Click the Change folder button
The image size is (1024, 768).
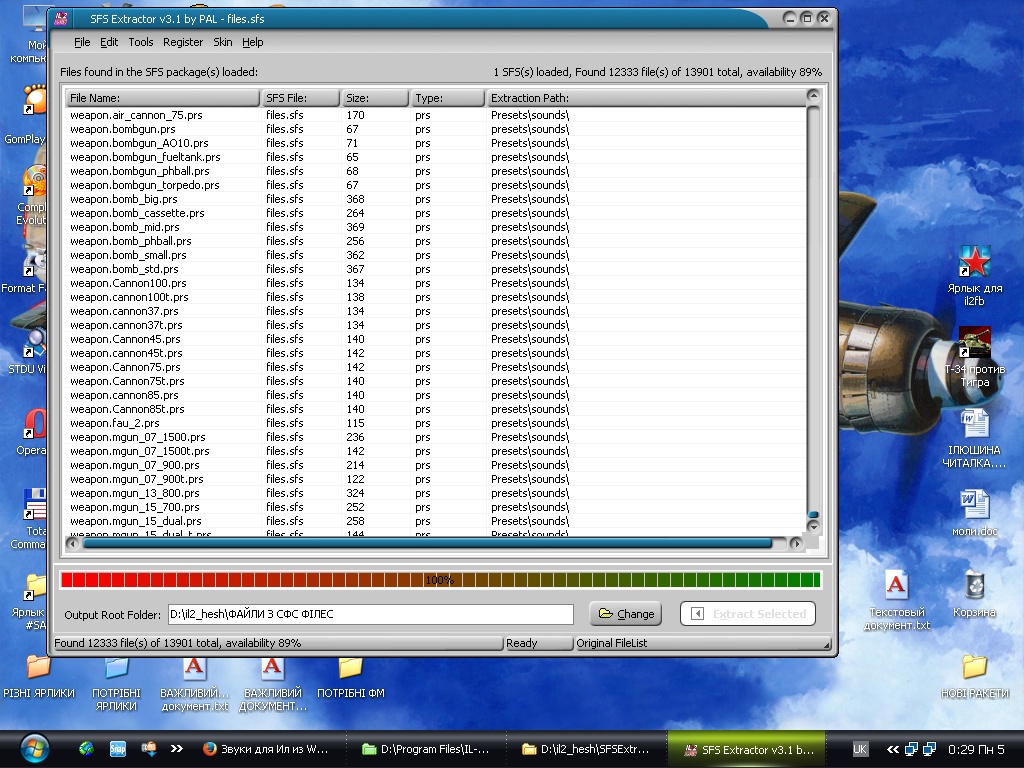626,614
